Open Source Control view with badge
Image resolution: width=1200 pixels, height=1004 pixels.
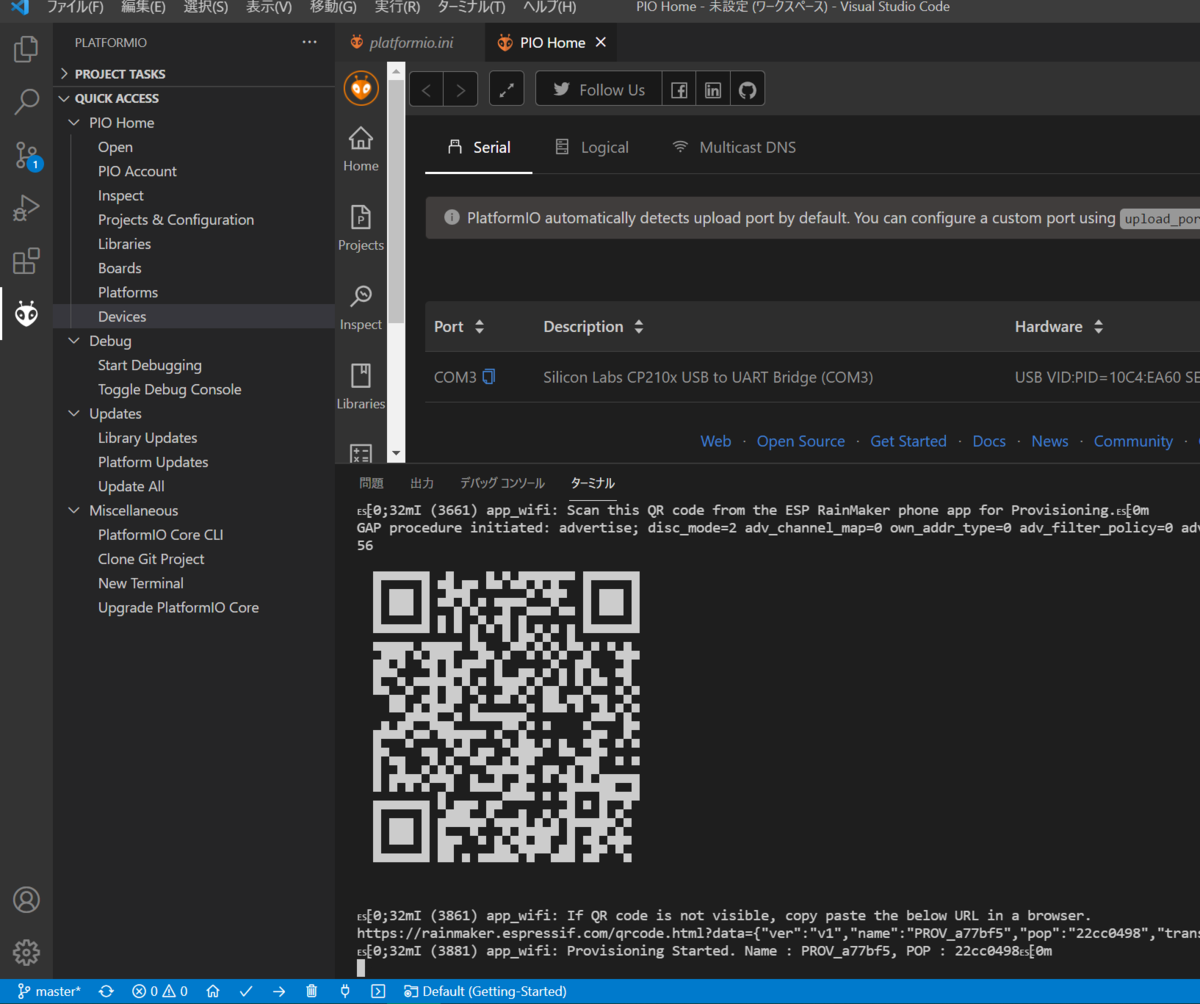click(26, 155)
